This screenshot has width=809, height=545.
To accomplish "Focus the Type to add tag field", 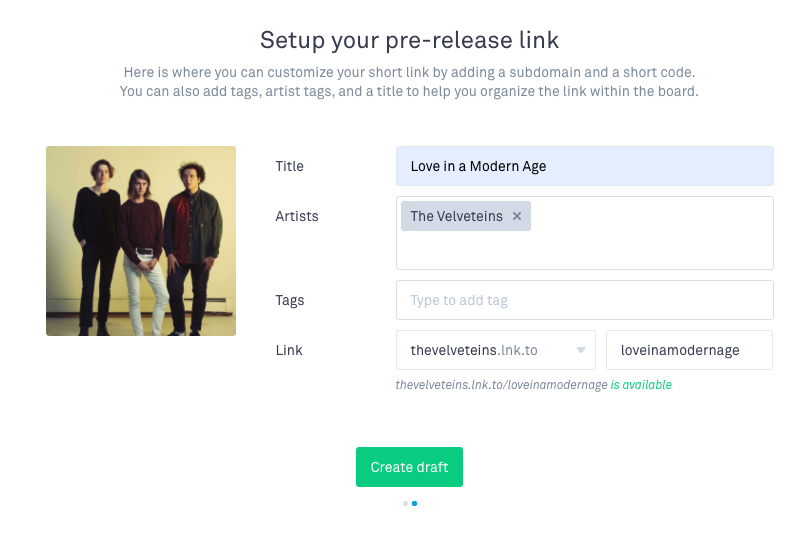I will [x=585, y=300].
